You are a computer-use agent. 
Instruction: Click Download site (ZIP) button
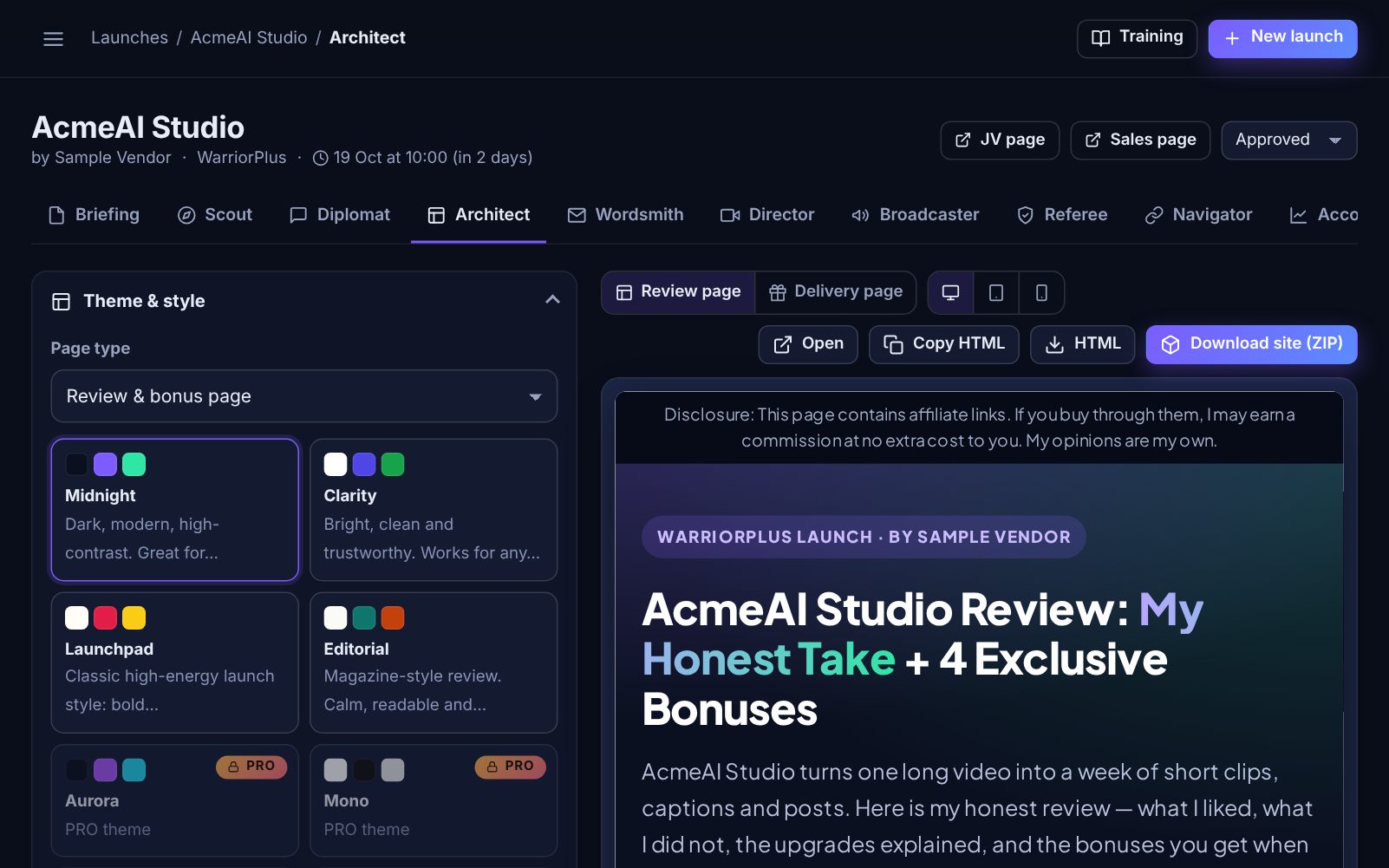(x=1252, y=344)
